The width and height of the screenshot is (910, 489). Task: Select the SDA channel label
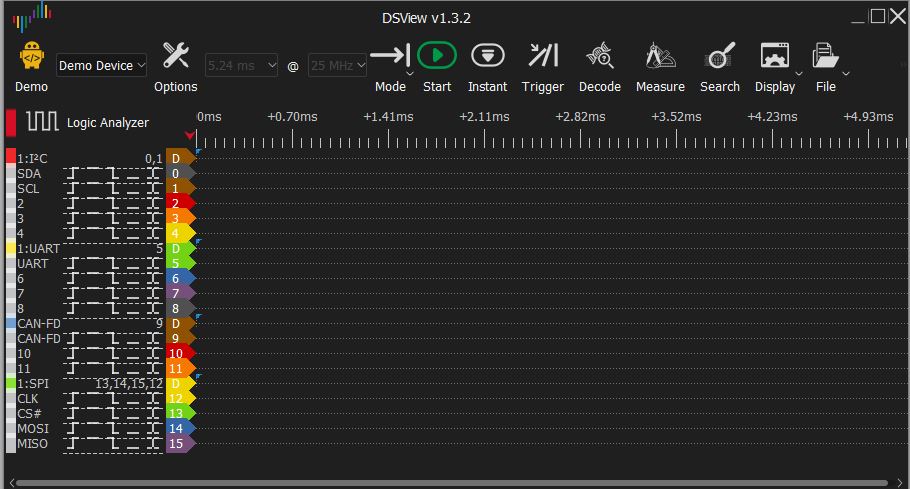[30, 173]
